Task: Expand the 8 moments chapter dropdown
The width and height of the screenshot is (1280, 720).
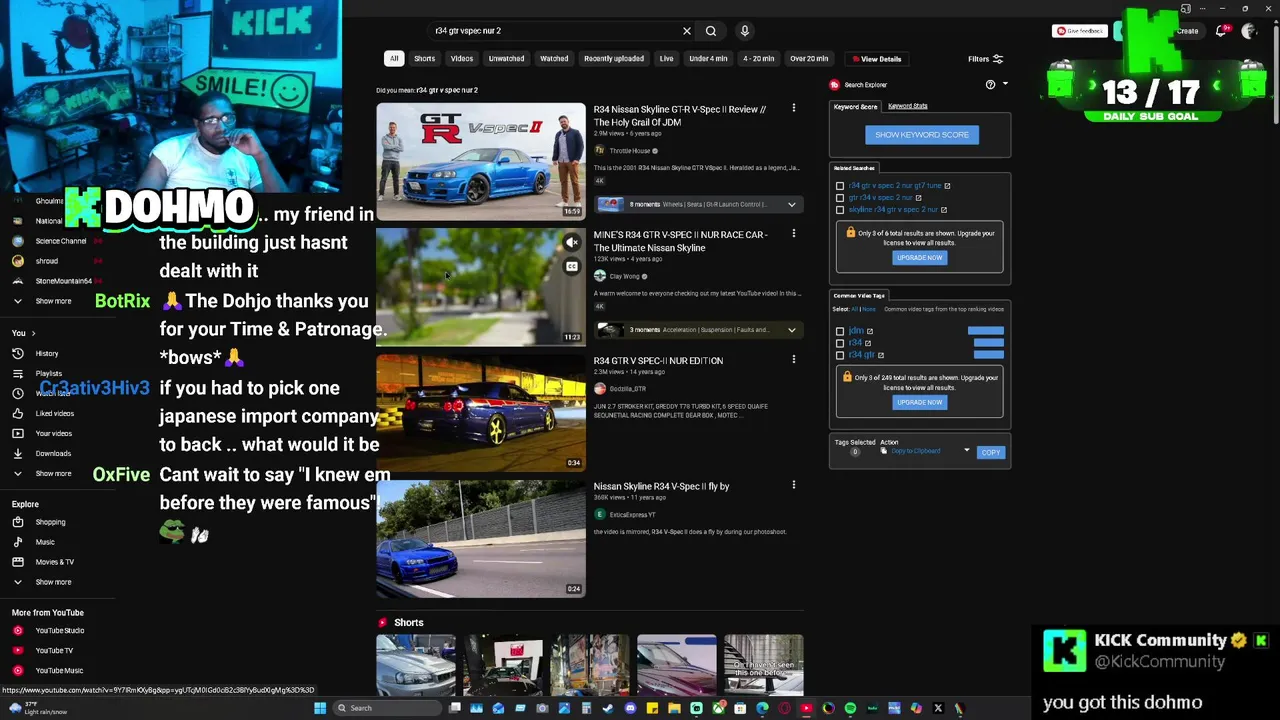Action: point(791,204)
